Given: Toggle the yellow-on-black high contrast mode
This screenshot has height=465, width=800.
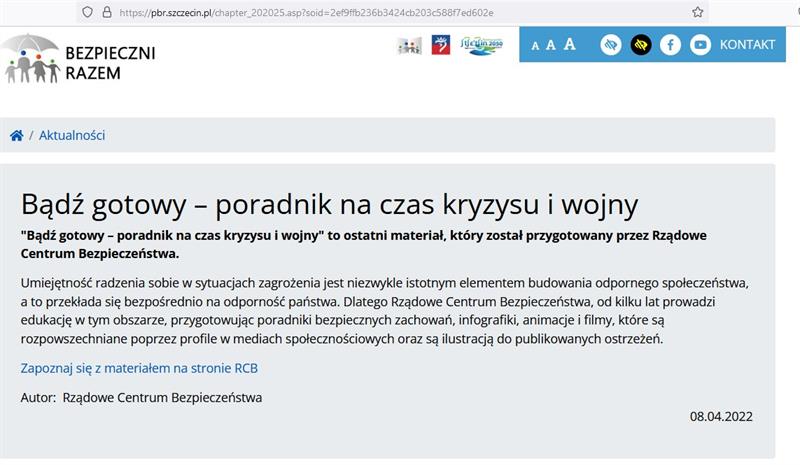Looking at the screenshot, I should pos(640,45).
